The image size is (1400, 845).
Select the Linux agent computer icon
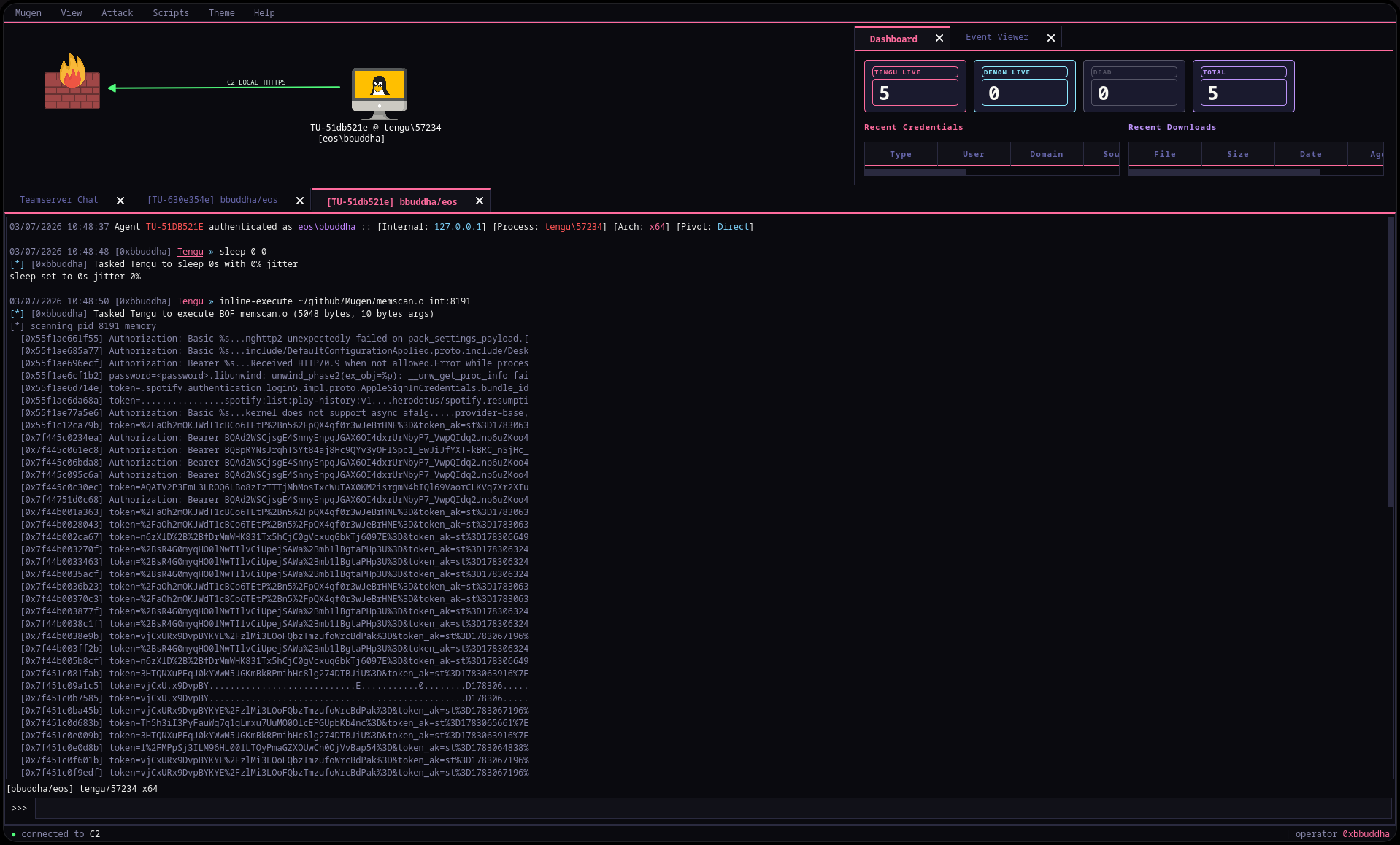380,93
